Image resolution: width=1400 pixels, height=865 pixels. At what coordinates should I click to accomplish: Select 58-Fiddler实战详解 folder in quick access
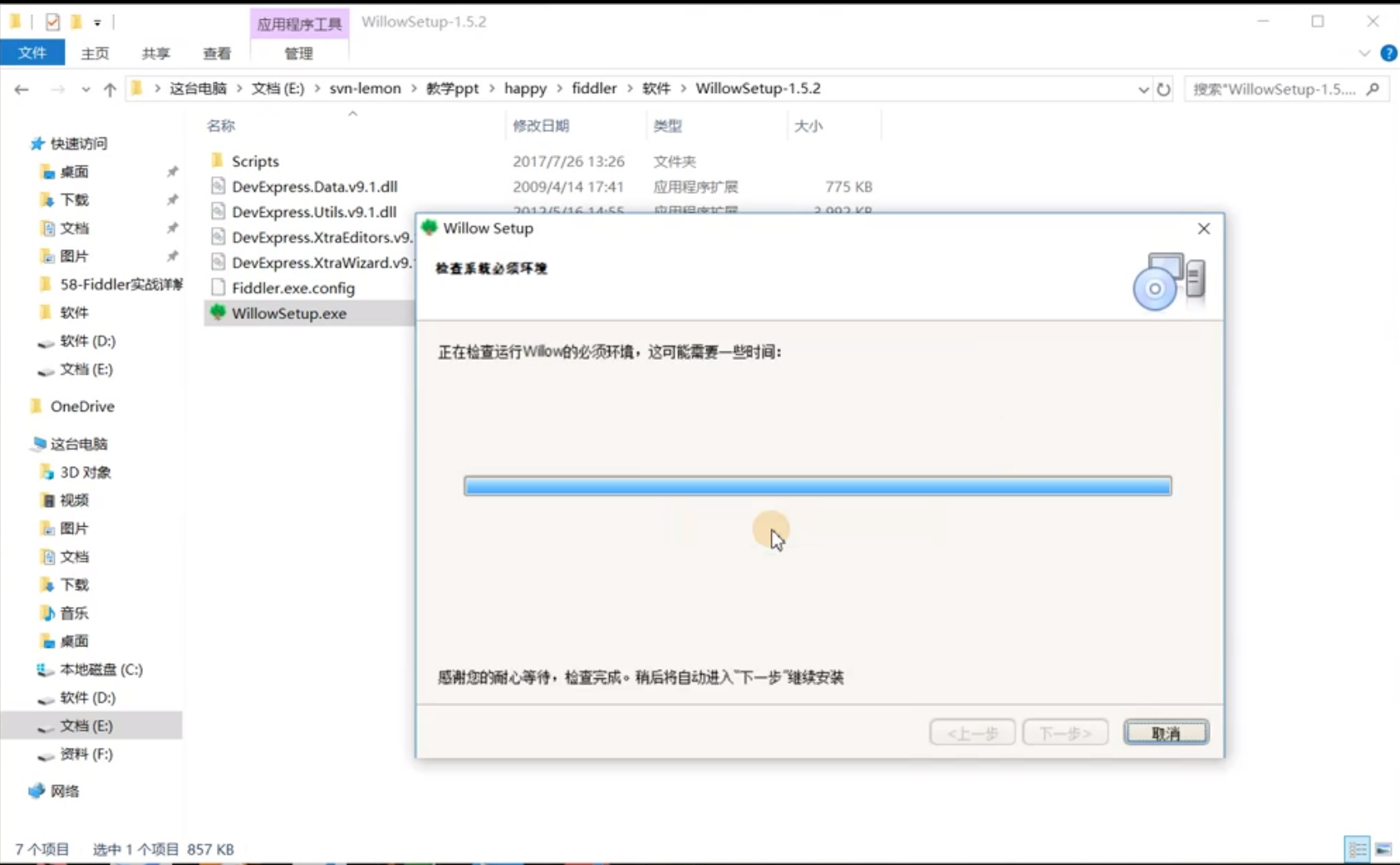120,284
